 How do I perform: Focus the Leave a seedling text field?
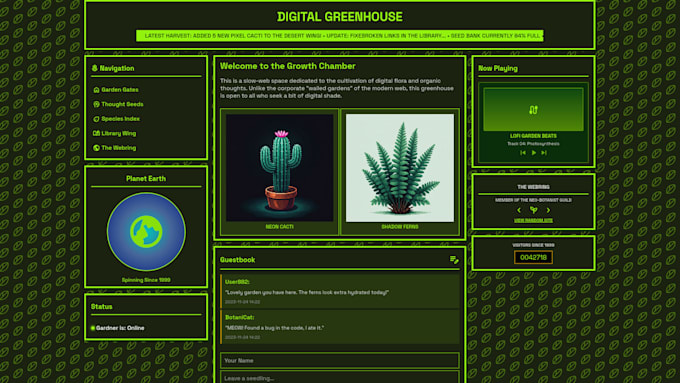(x=340, y=377)
